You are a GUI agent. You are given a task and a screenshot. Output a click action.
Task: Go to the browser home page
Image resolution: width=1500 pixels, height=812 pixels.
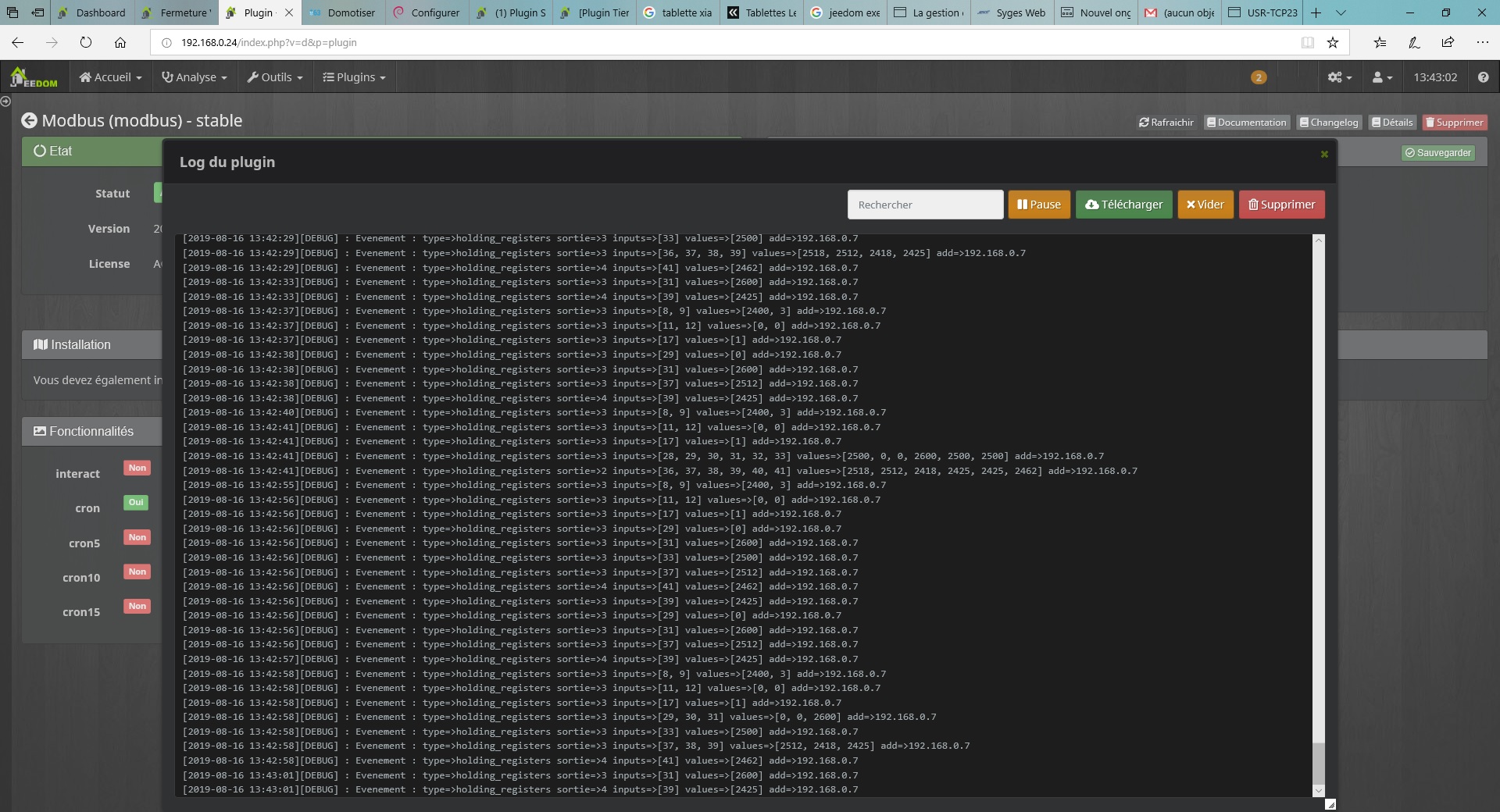tap(120, 42)
